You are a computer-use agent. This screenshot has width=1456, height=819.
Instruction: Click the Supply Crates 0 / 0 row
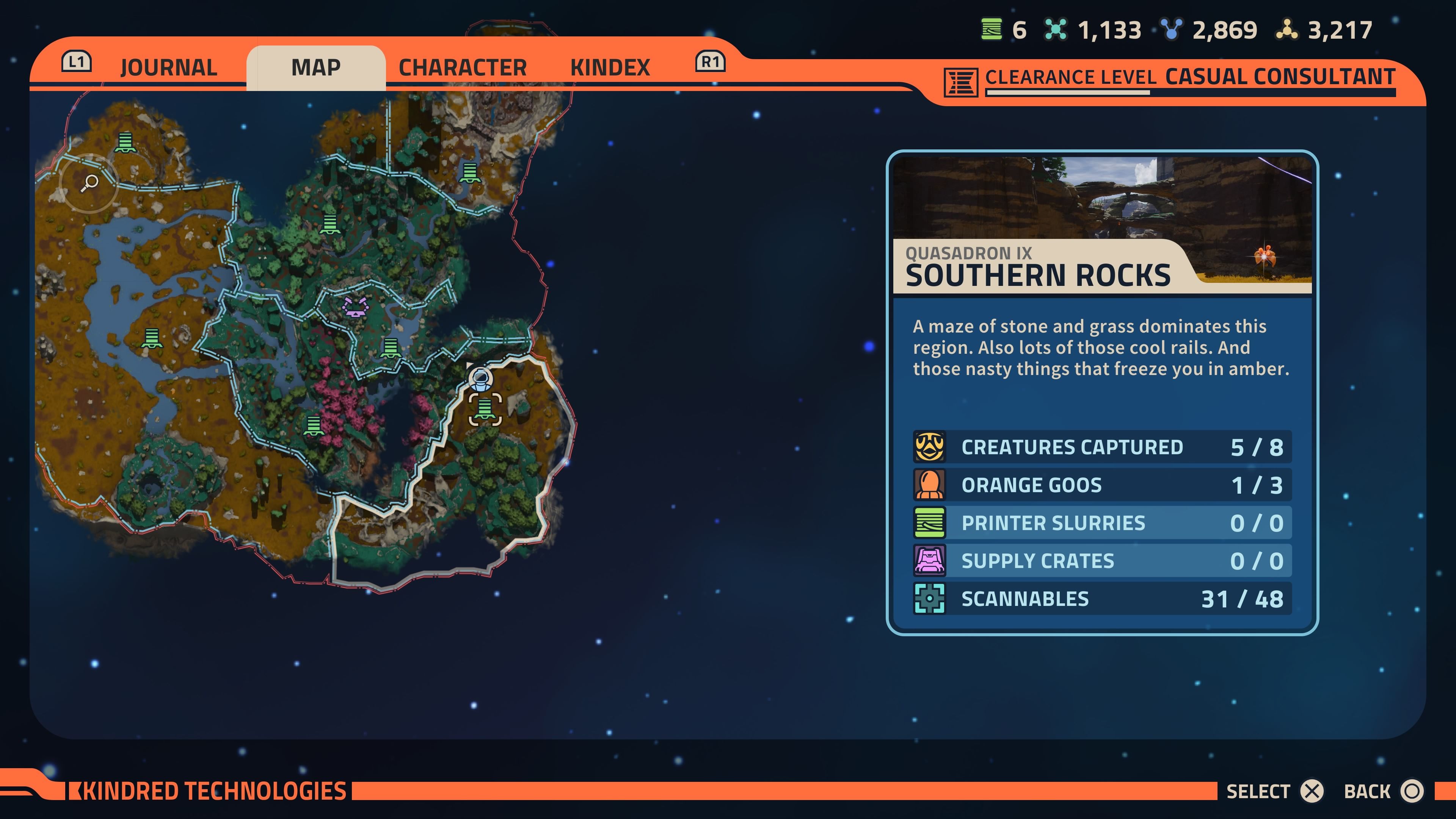(x=1102, y=561)
